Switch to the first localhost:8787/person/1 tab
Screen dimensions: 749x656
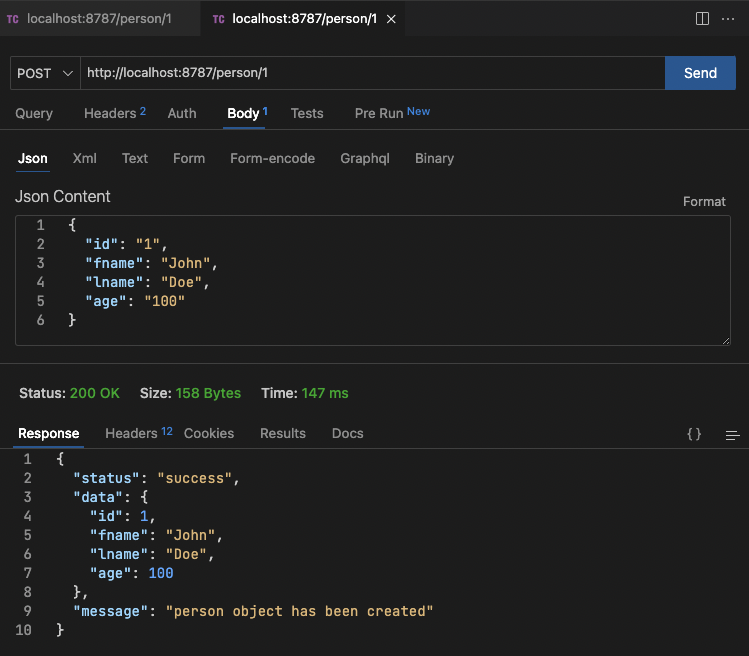tap(98, 19)
